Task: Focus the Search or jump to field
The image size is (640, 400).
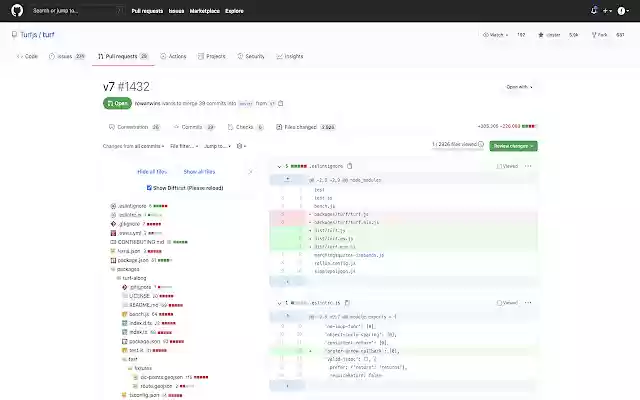Action: [x=78, y=11]
